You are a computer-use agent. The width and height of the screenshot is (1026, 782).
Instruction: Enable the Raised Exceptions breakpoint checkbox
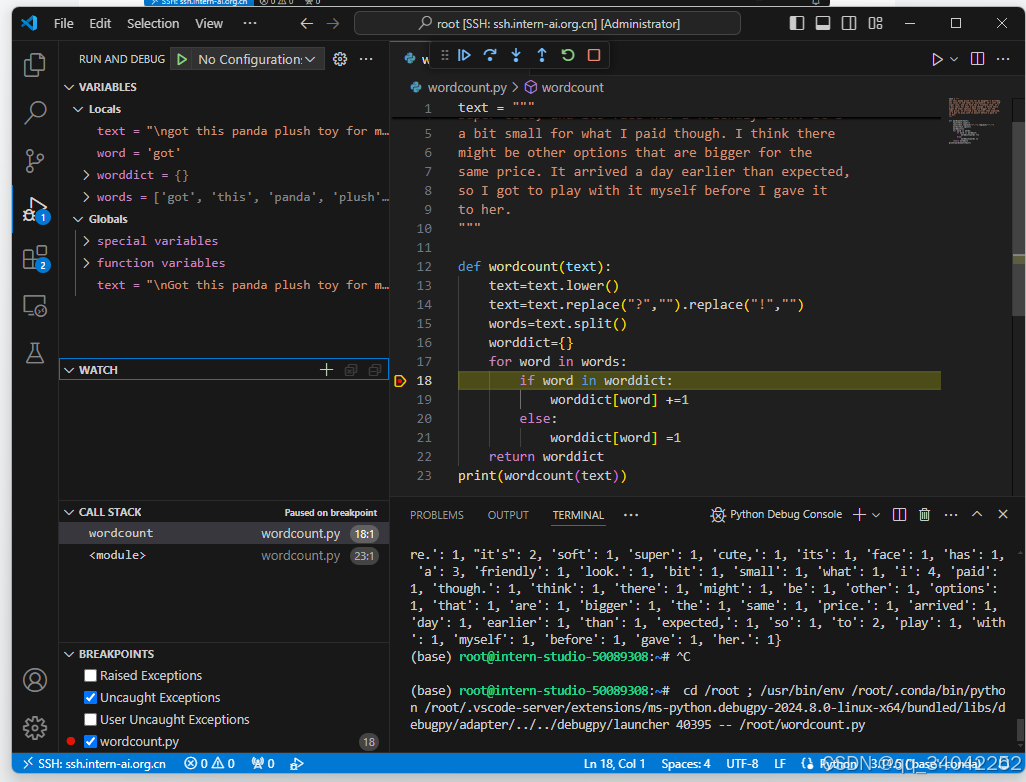90,675
